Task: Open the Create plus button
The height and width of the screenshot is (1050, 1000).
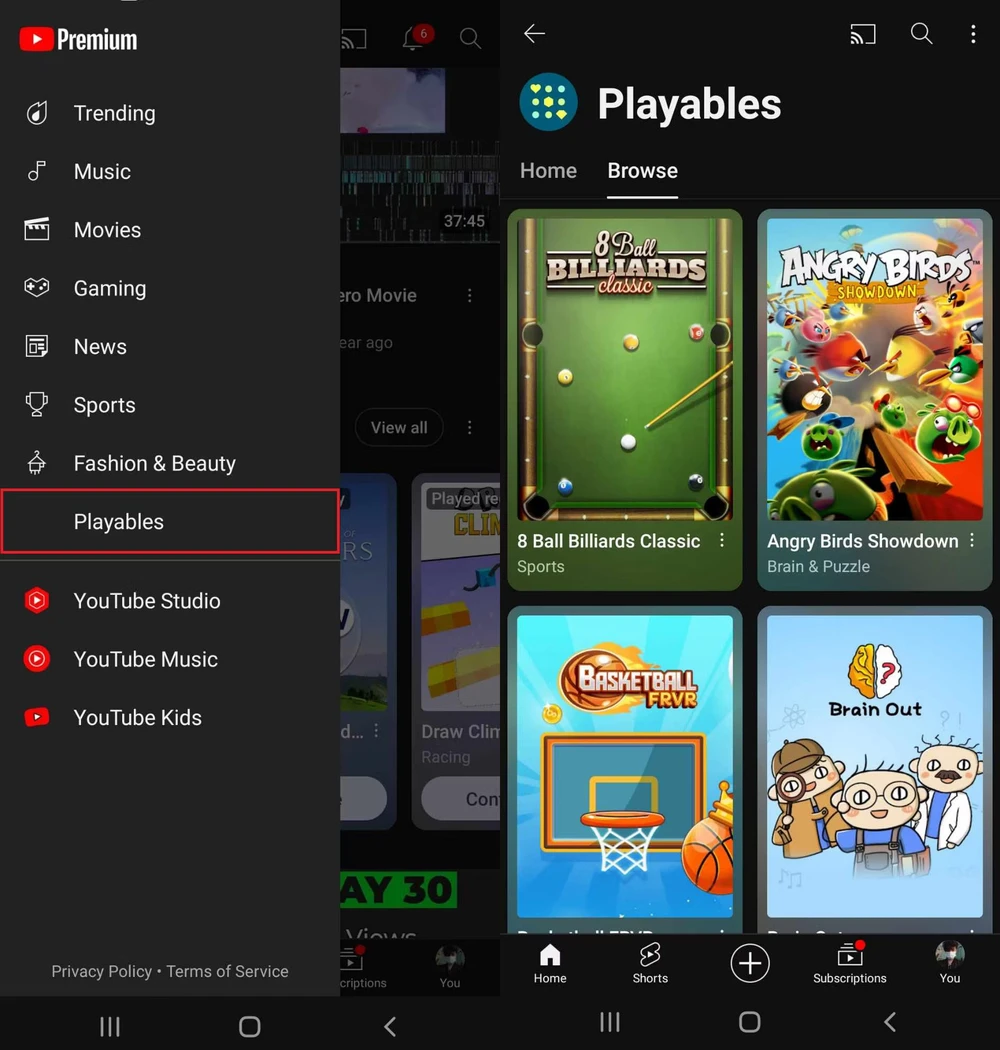Action: tap(750, 963)
